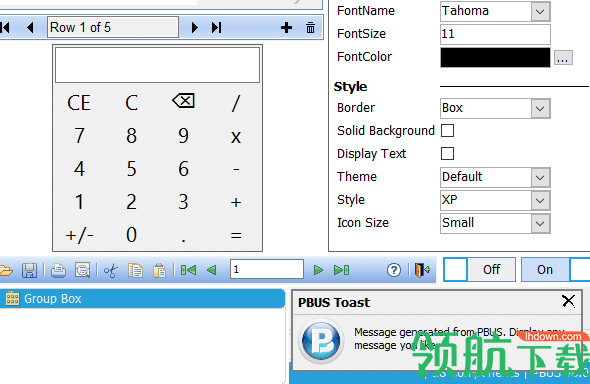The height and width of the screenshot is (384, 590).
Task: Click the Row 1 of 5 field
Action: [x=113, y=27]
